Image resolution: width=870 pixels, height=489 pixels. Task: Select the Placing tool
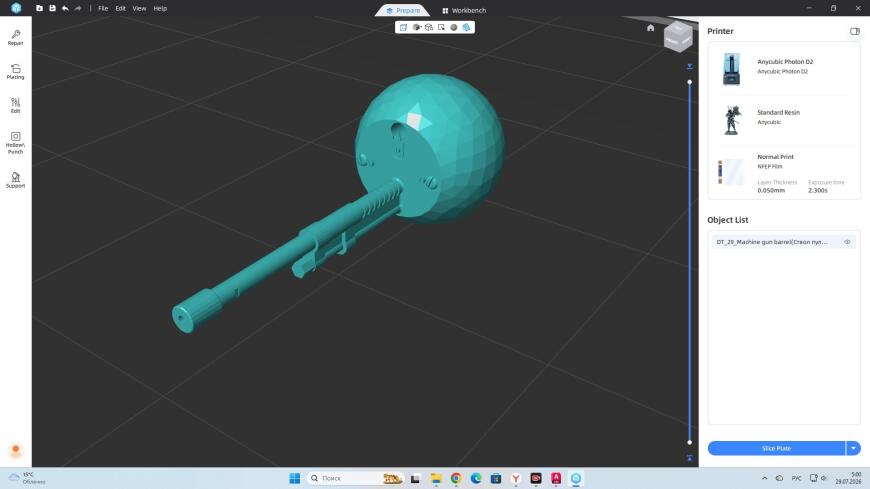coord(16,72)
